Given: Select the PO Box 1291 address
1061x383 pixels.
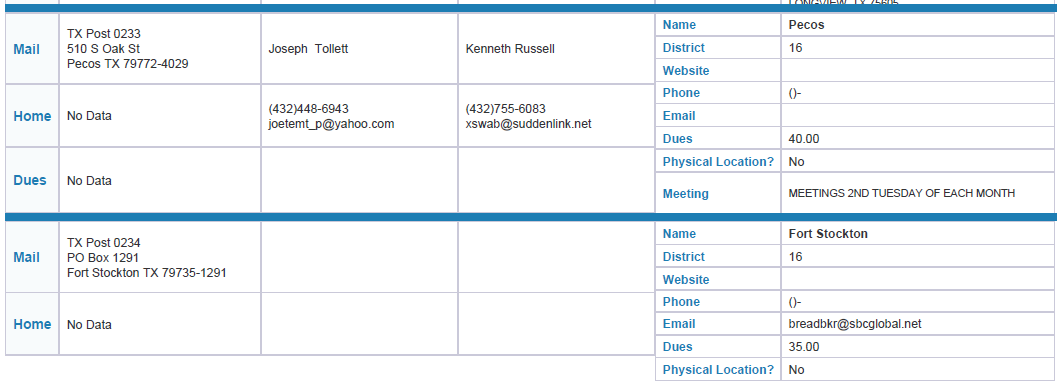Looking at the screenshot, I should click(x=103, y=258).
